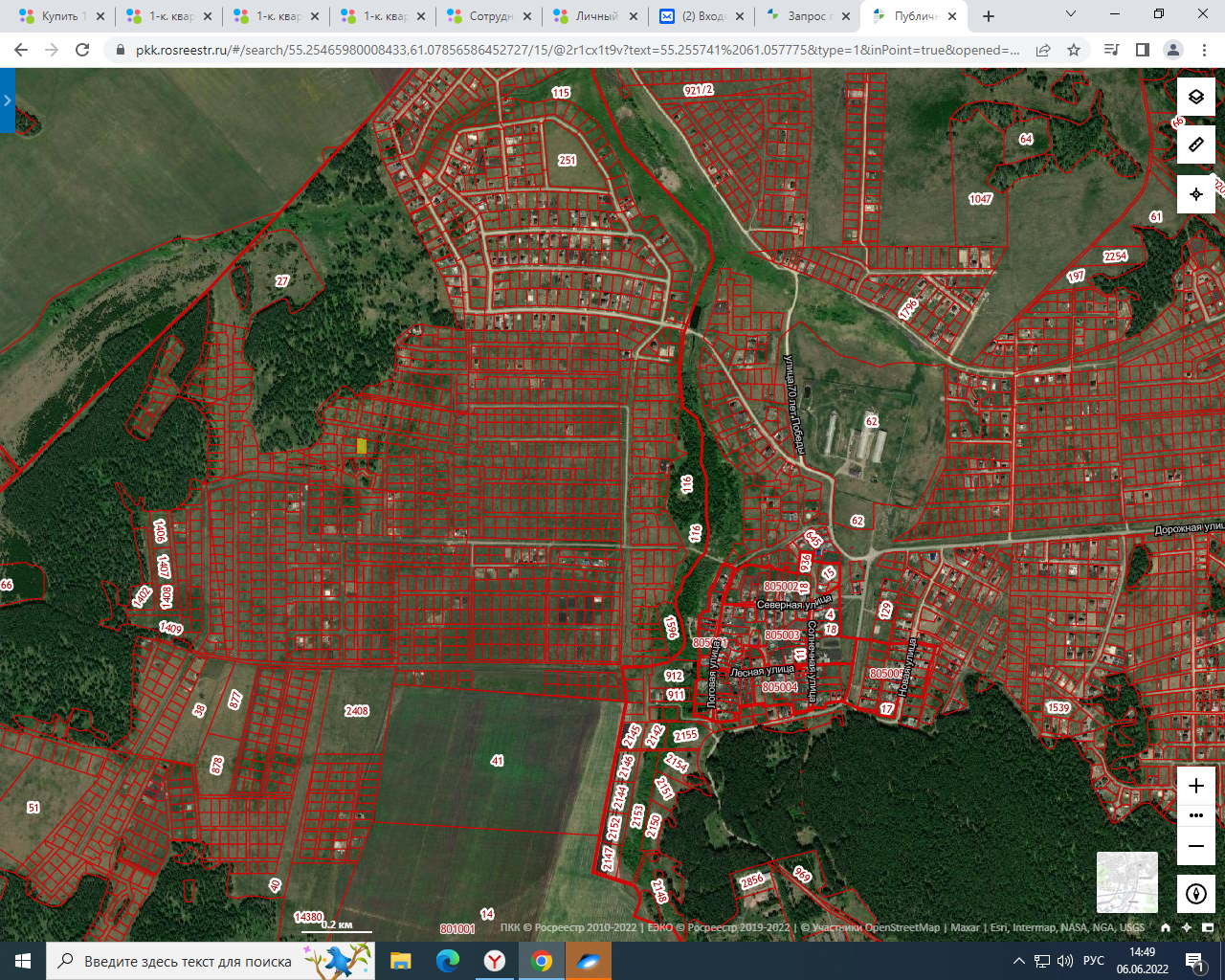The height and width of the screenshot is (980, 1225).
Task: Open the map layers panel
Action: 1196,97
